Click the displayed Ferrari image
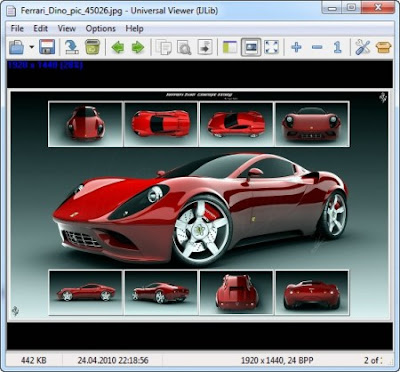 click(x=200, y=205)
